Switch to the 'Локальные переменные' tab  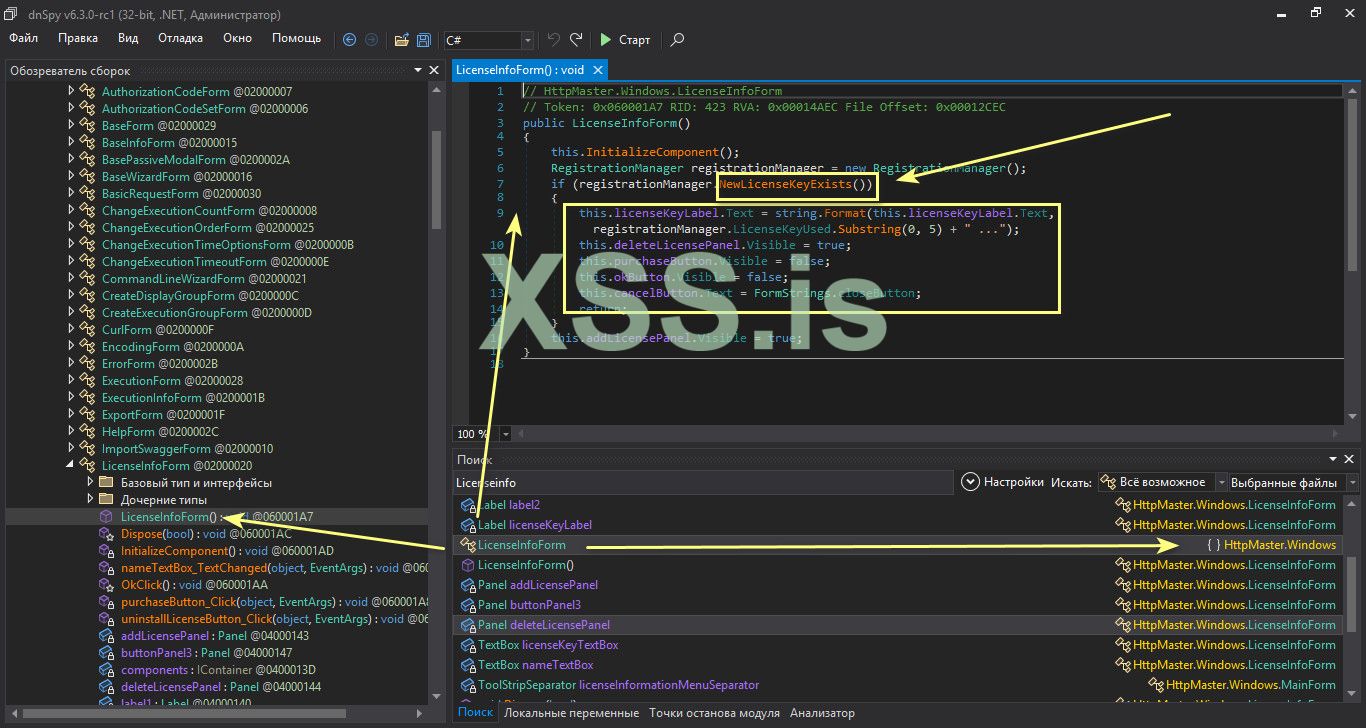(x=571, y=713)
